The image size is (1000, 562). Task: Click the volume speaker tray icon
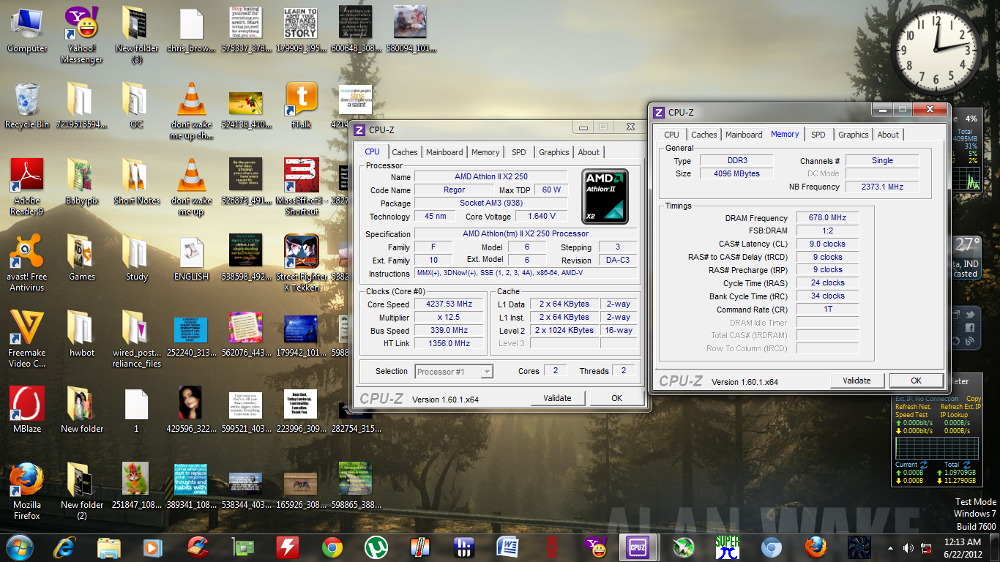[908, 548]
